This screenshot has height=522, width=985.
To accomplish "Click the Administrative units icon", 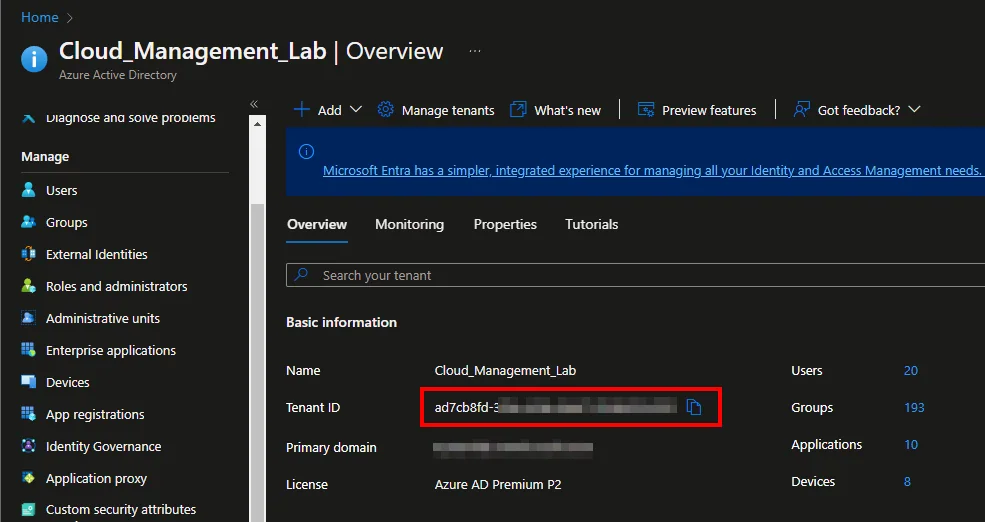I will (28, 318).
